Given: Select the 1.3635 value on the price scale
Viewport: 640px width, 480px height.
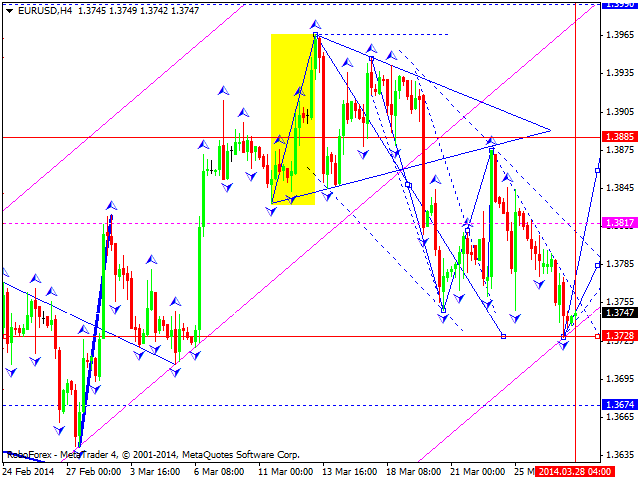Looking at the screenshot, I should (621, 452).
